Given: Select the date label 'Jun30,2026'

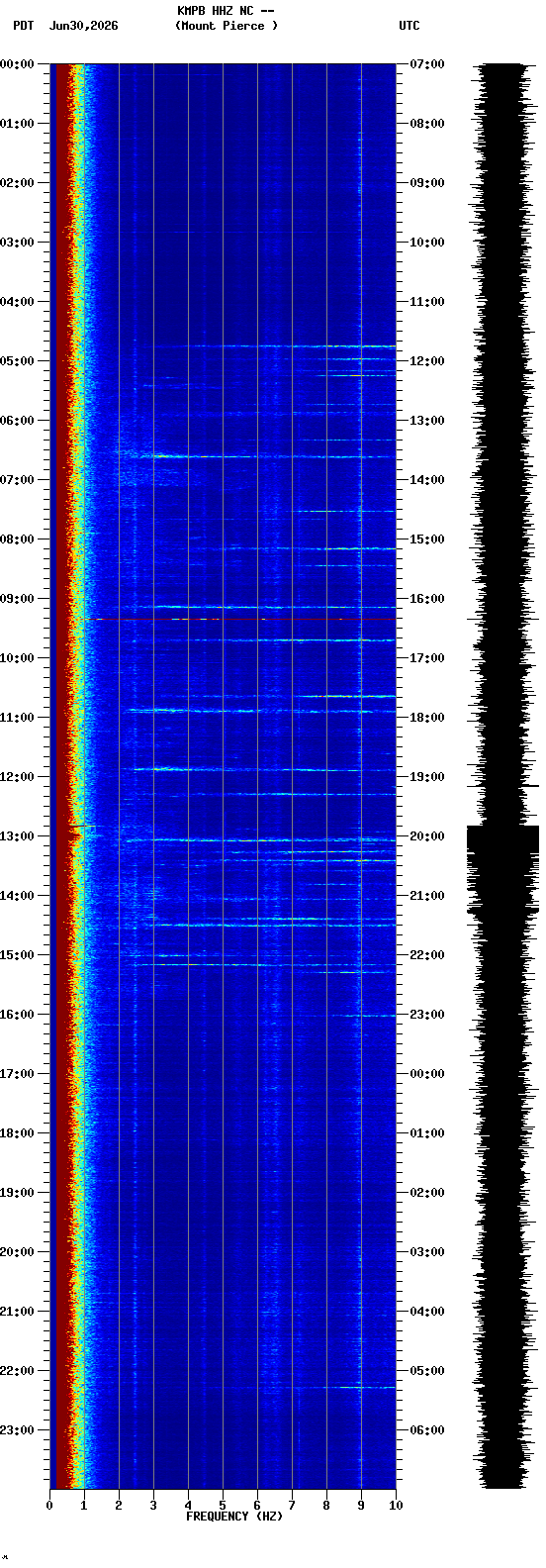Looking at the screenshot, I should (83, 26).
